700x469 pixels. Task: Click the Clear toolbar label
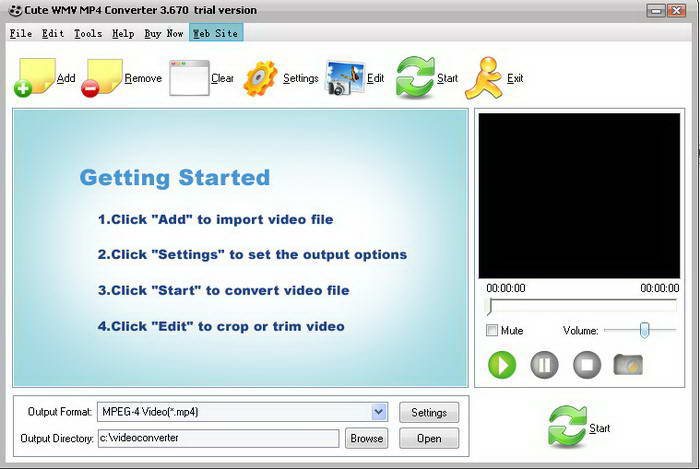click(x=222, y=78)
